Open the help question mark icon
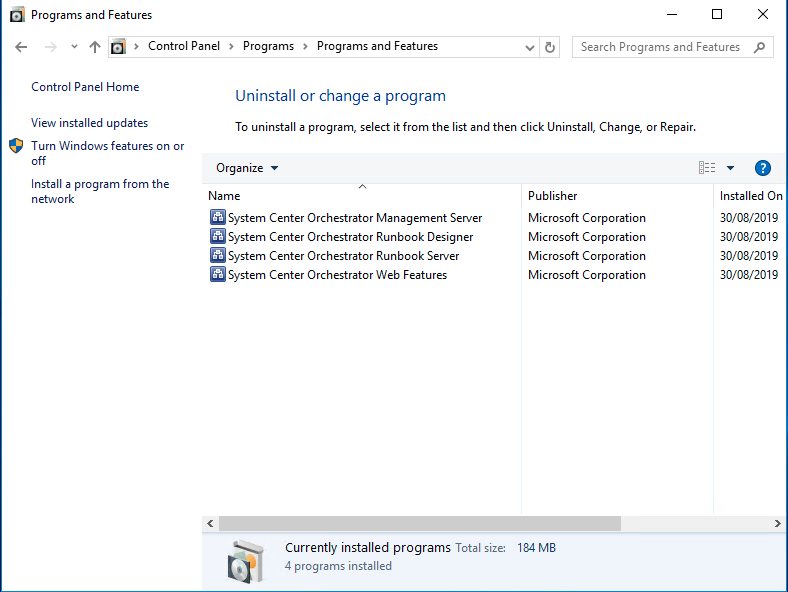The width and height of the screenshot is (788, 592). coord(762,168)
